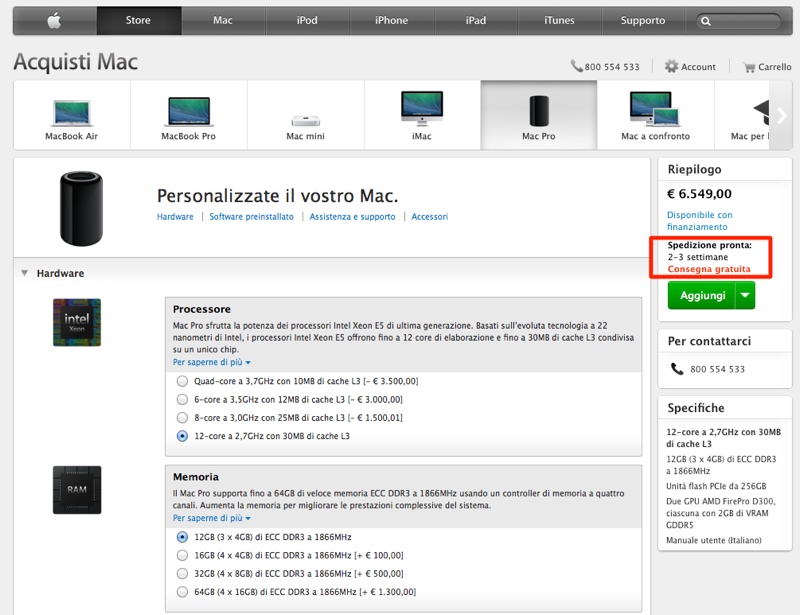Choose 16GB (4 x 4GB) memory option

(182, 555)
